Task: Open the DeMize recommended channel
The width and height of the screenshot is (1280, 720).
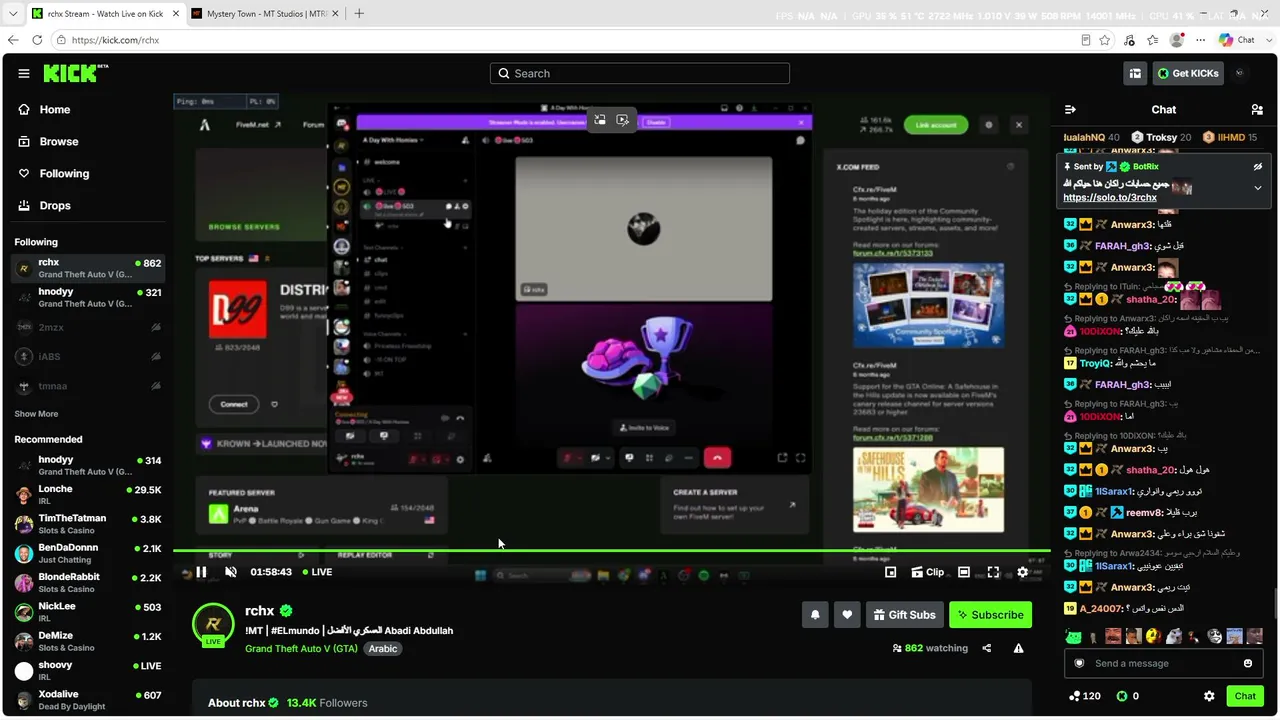Action: pos(88,641)
